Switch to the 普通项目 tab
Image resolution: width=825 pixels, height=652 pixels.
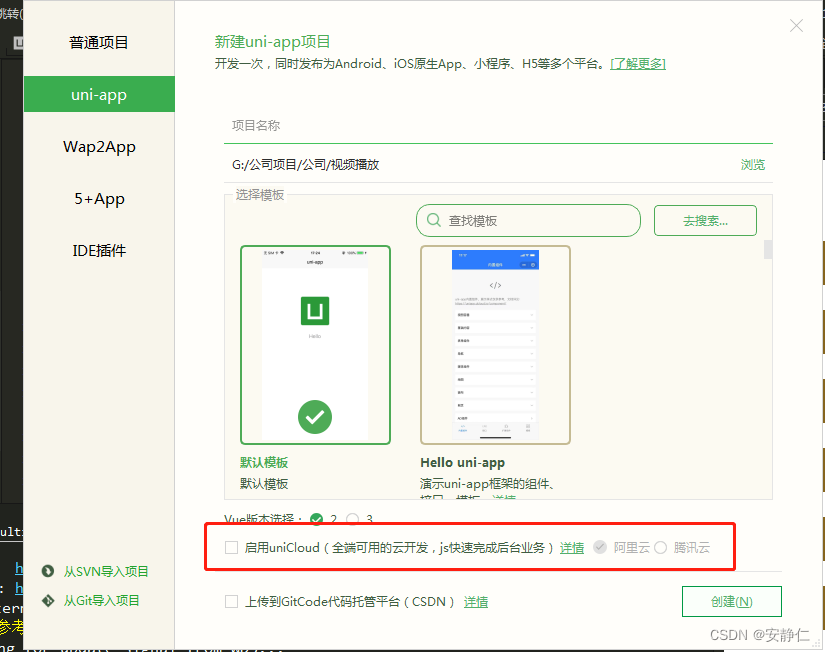coord(98,42)
